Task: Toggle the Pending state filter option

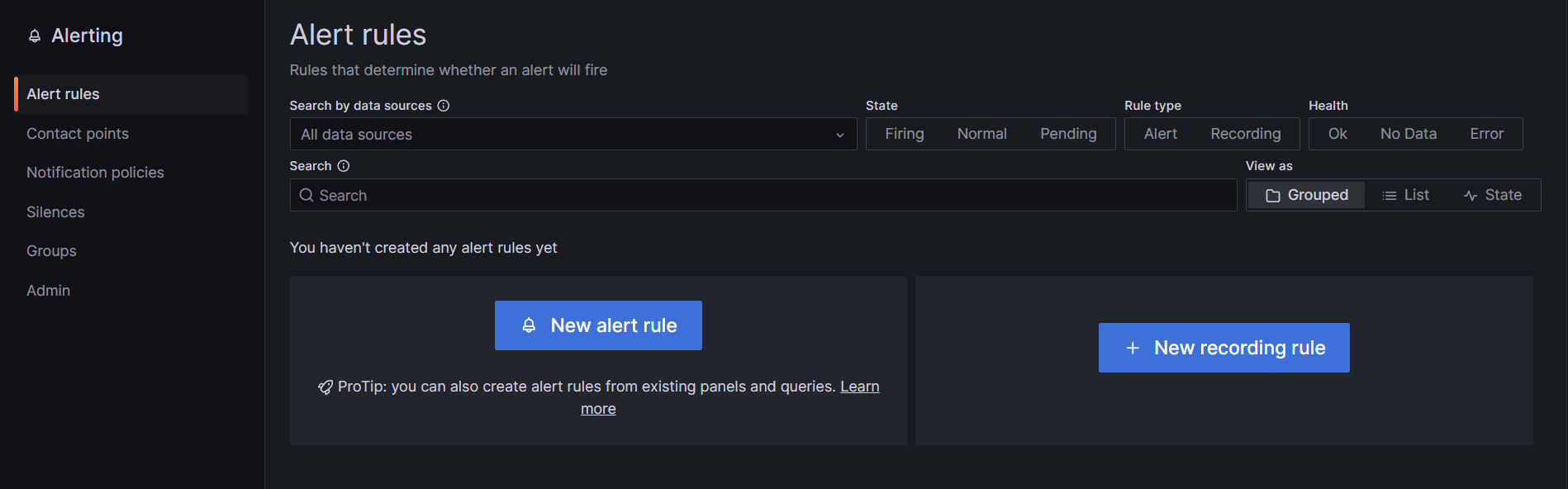Action: [x=1067, y=133]
